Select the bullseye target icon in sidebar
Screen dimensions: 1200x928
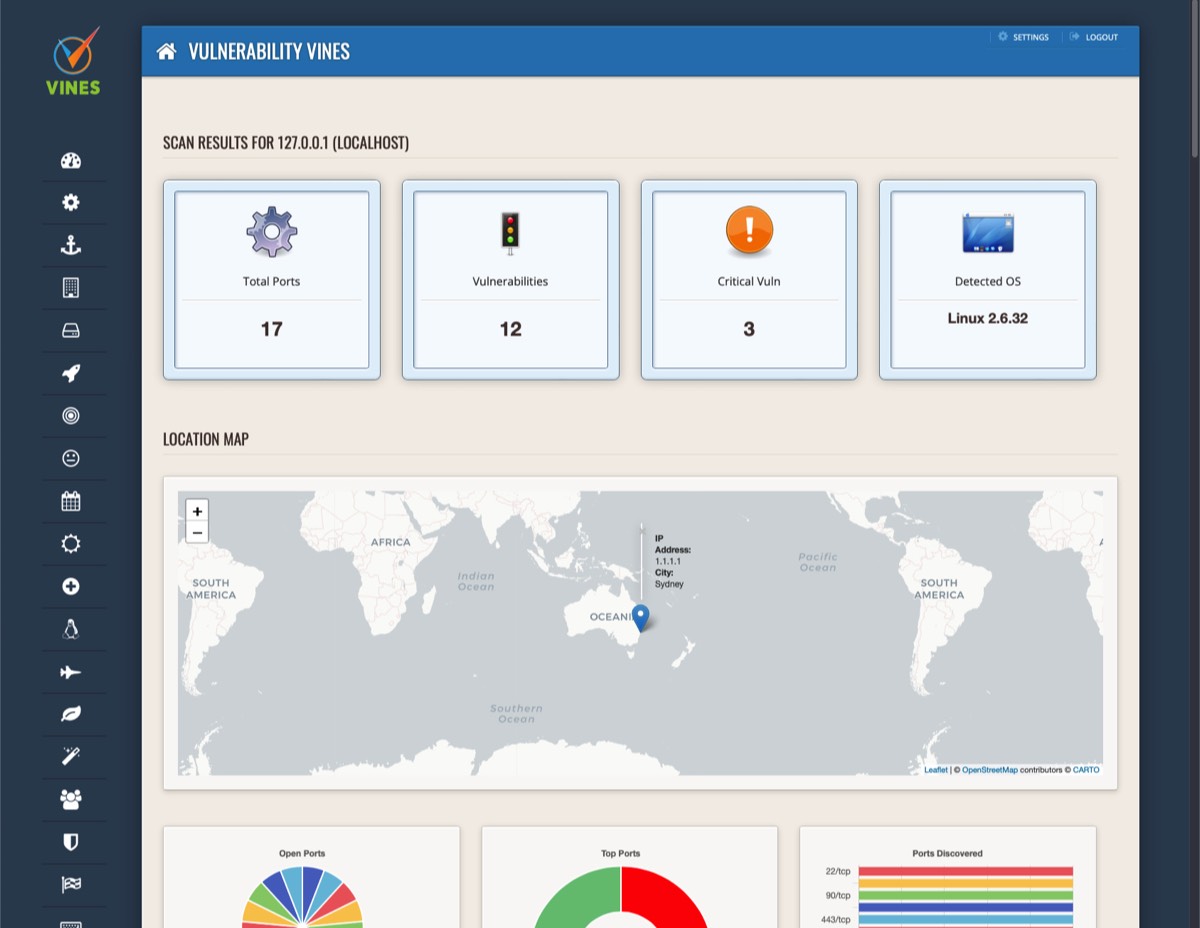click(70, 416)
